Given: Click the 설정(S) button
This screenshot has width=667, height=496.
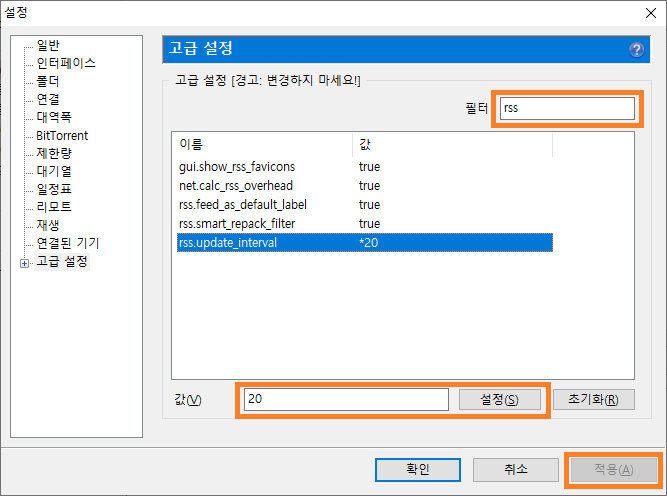Looking at the screenshot, I should 499,399.
